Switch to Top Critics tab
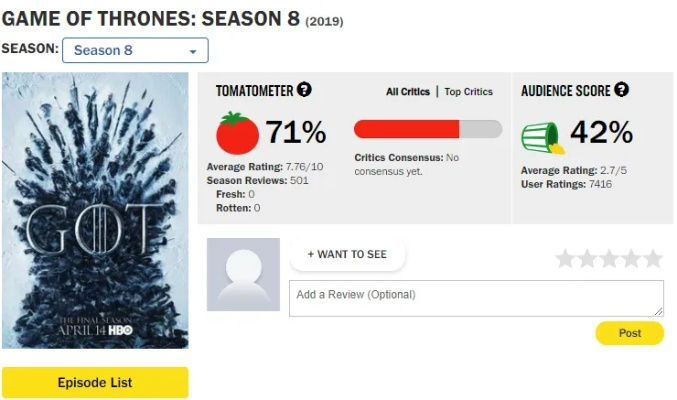The image size is (677, 400). 468,92
